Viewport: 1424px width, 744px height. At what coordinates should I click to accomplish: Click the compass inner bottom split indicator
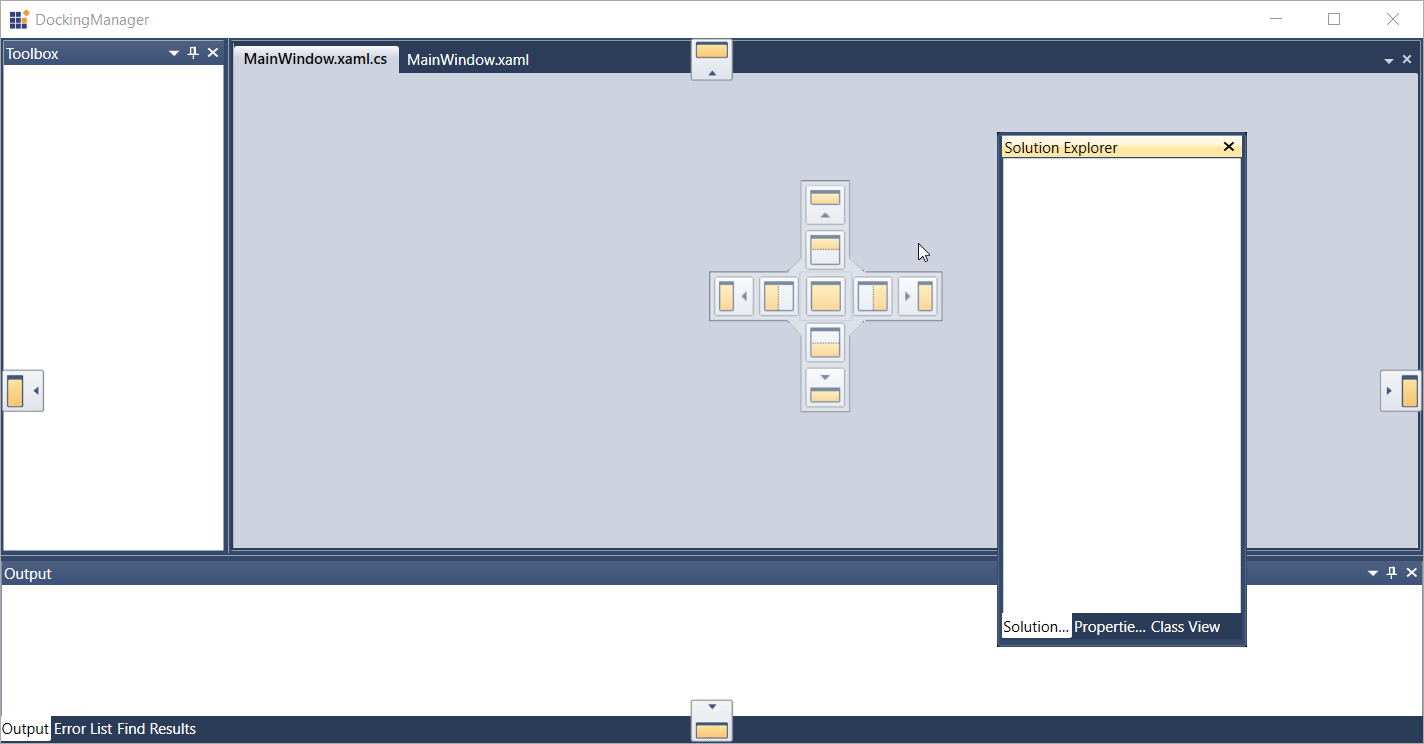click(x=826, y=342)
